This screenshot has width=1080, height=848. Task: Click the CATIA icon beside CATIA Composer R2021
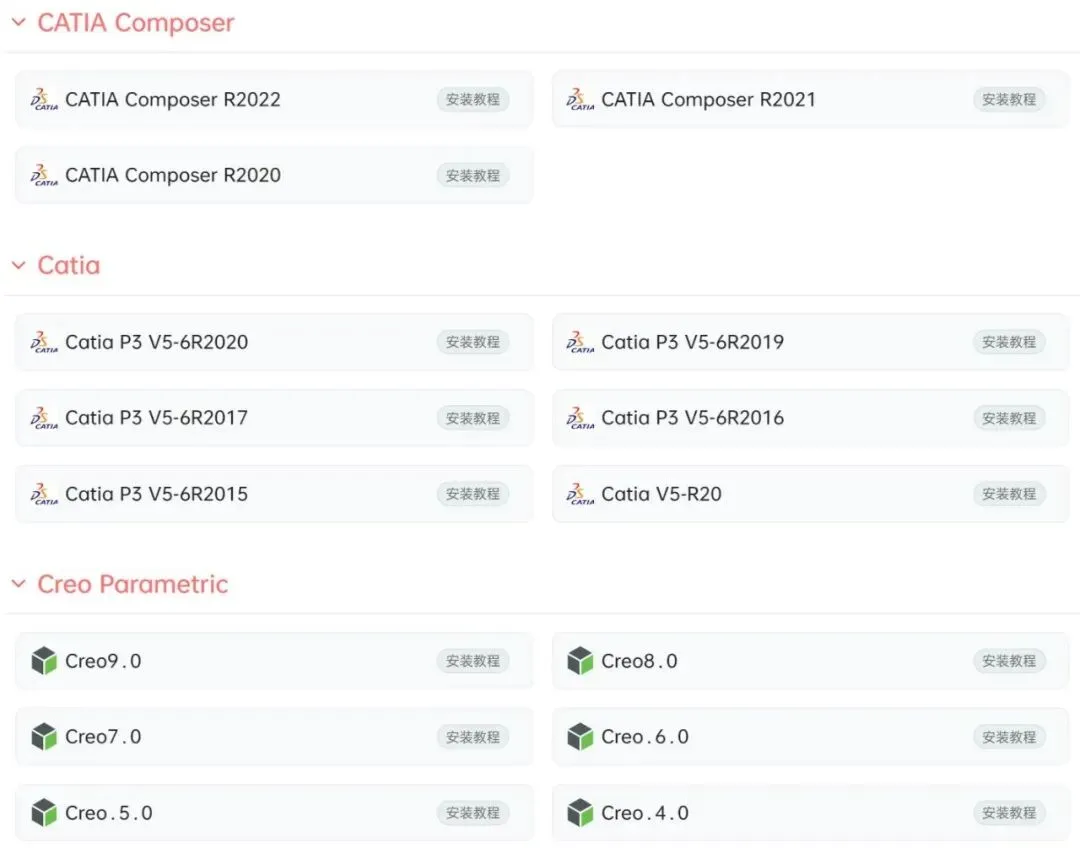[x=580, y=99]
